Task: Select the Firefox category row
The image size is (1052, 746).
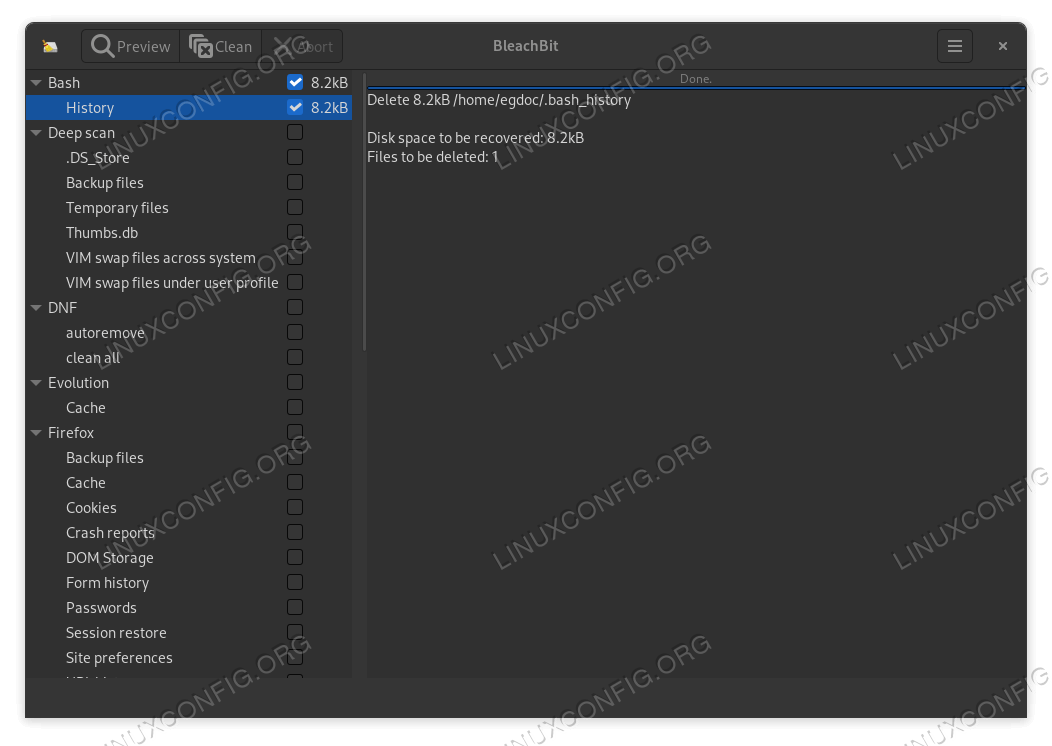Action: click(x=189, y=433)
